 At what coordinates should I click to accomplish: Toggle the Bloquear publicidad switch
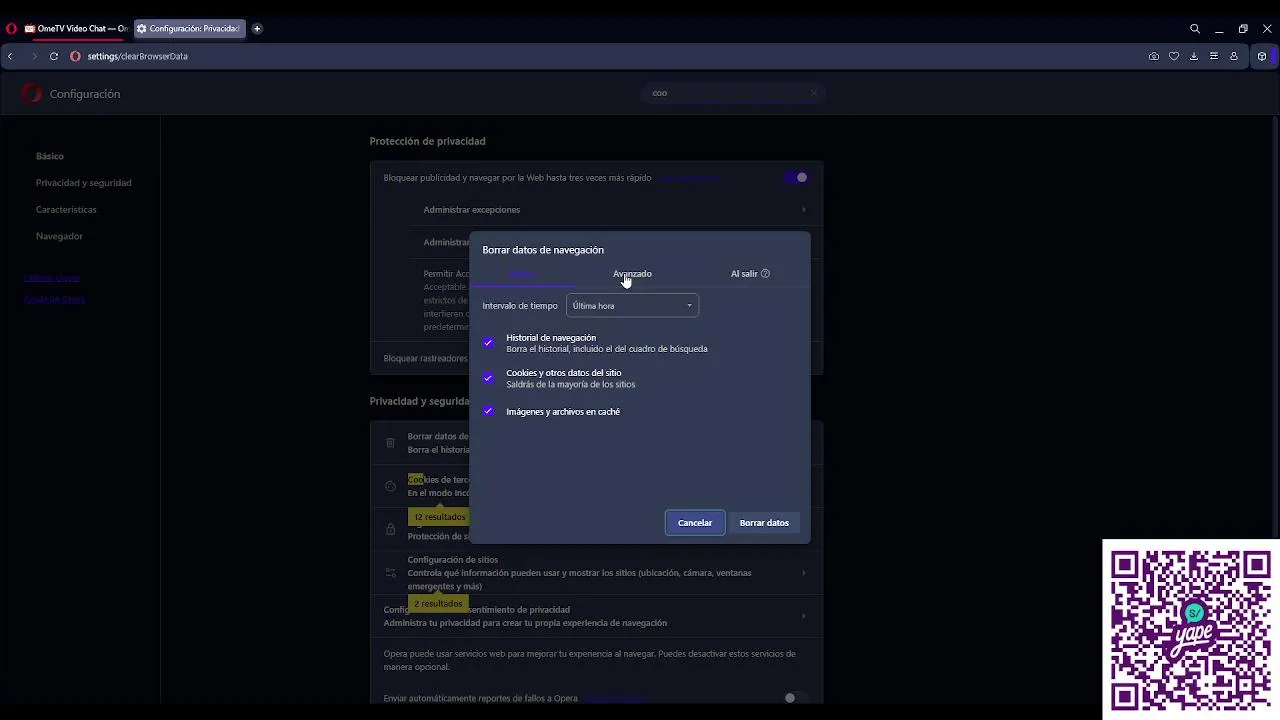796,178
